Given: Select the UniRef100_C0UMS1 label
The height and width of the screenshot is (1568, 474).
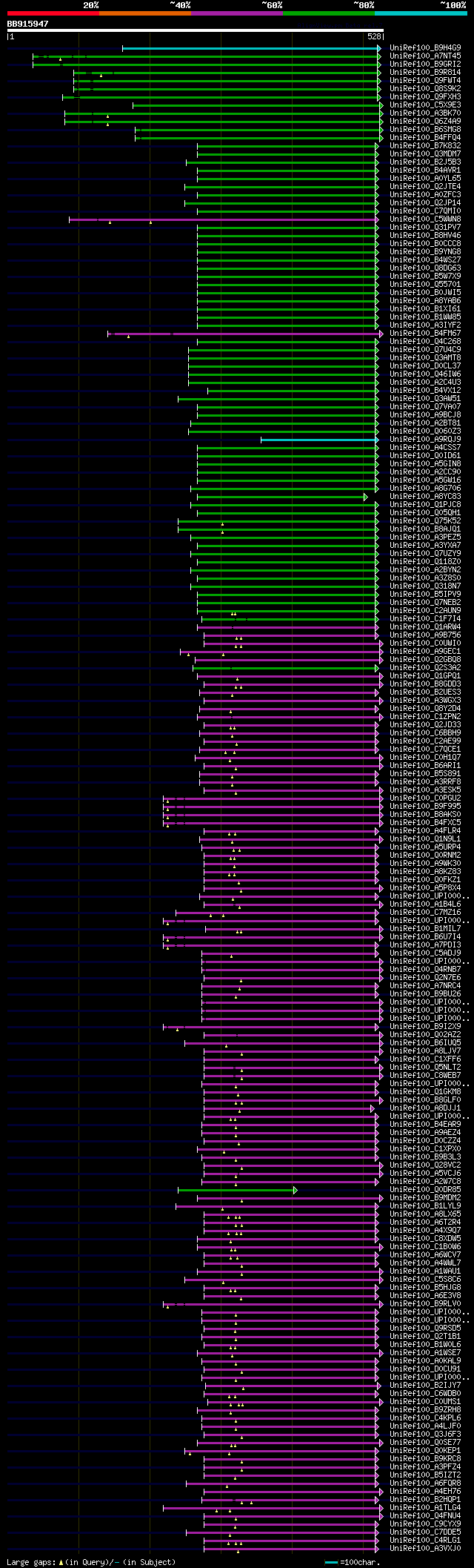Looking at the screenshot, I should [425, 1402].
